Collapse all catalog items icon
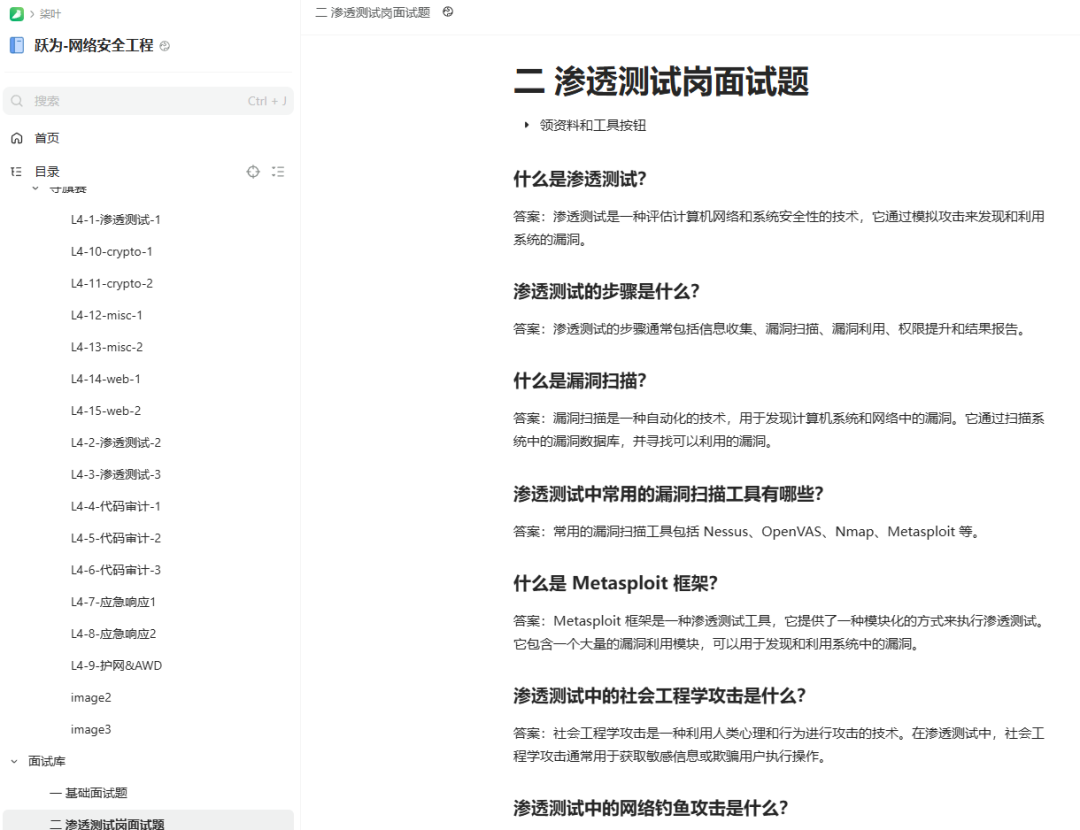1080x830 pixels. (x=278, y=172)
